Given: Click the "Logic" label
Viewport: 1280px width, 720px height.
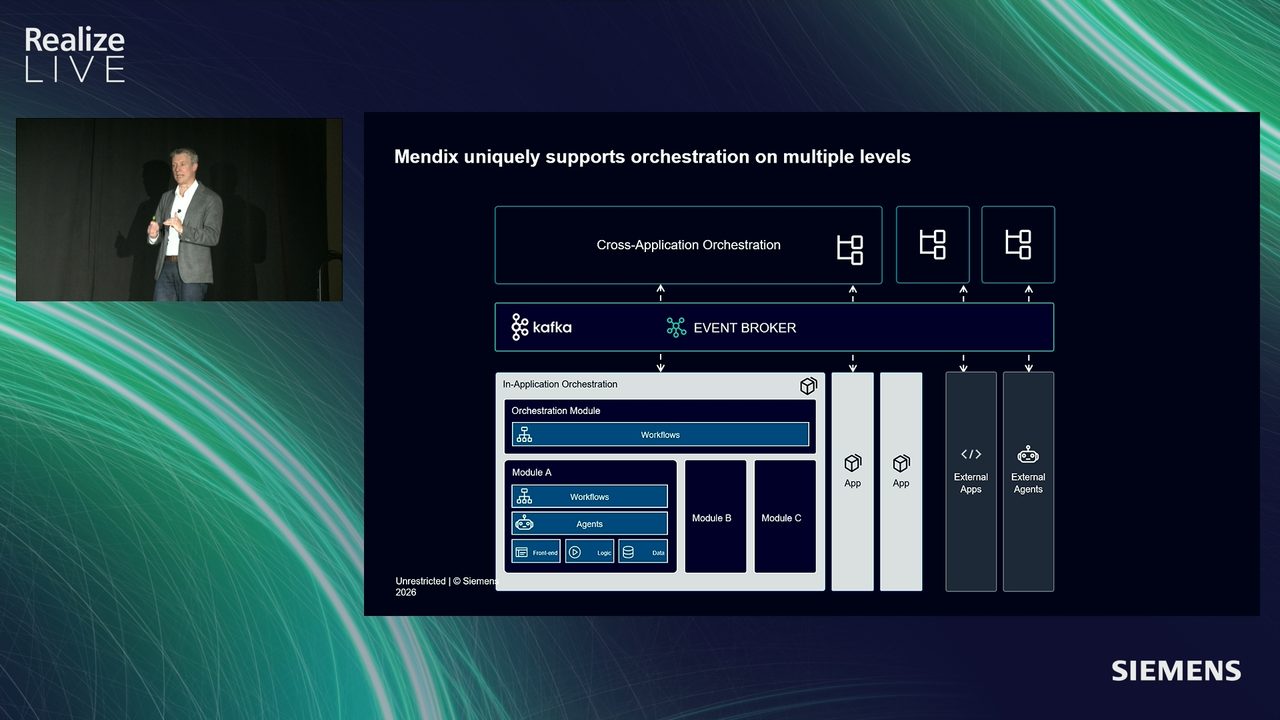Looking at the screenshot, I should tap(604, 553).
